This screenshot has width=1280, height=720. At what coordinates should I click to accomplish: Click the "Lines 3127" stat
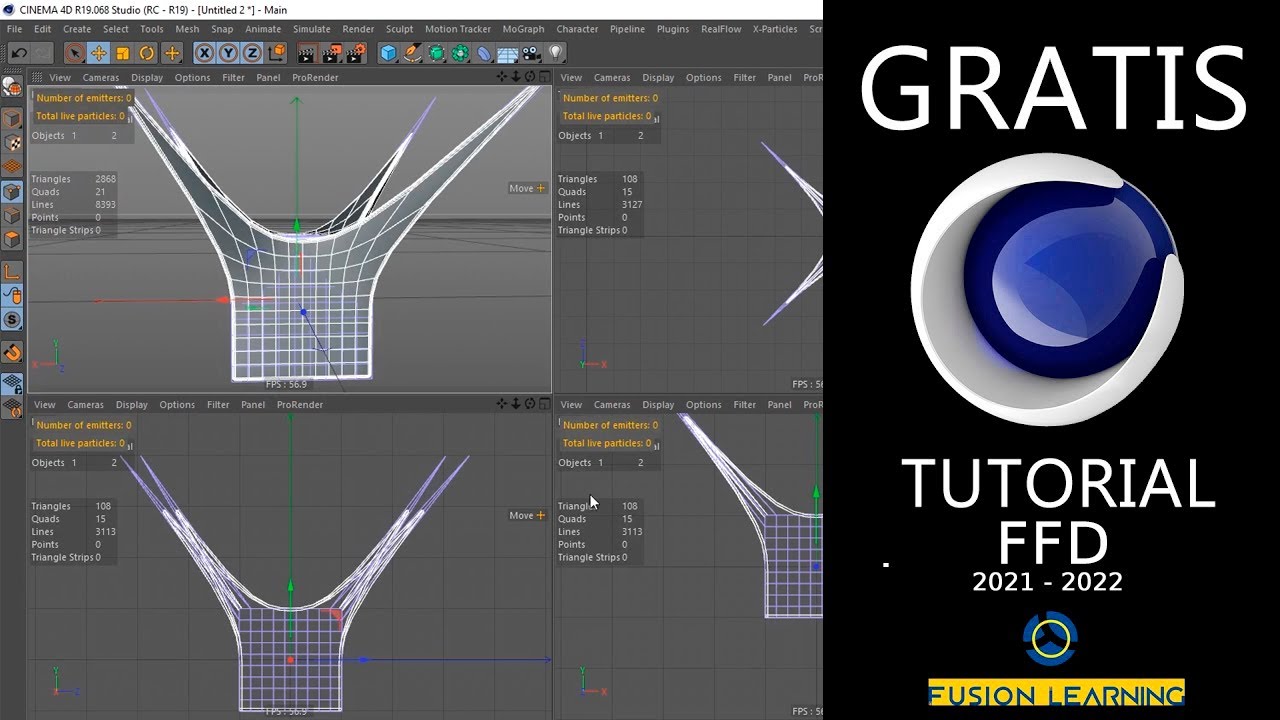[600, 205]
